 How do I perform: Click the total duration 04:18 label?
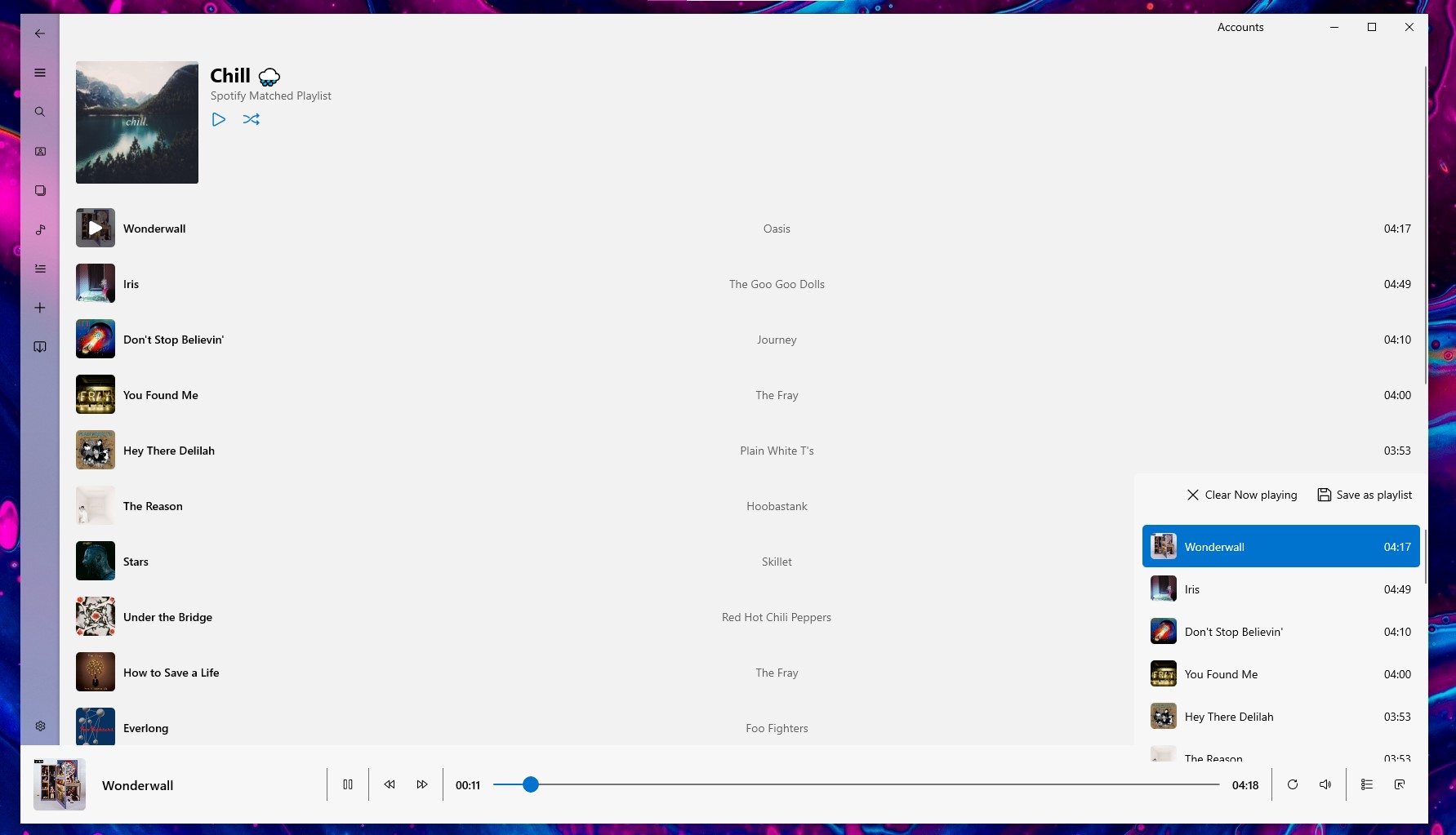pos(1245,785)
